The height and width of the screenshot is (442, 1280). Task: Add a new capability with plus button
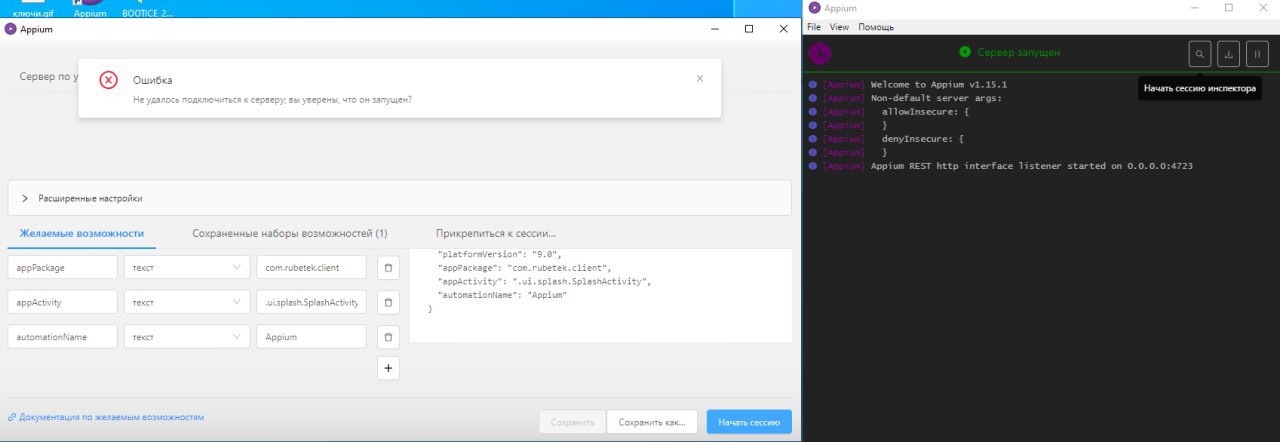tap(388, 368)
